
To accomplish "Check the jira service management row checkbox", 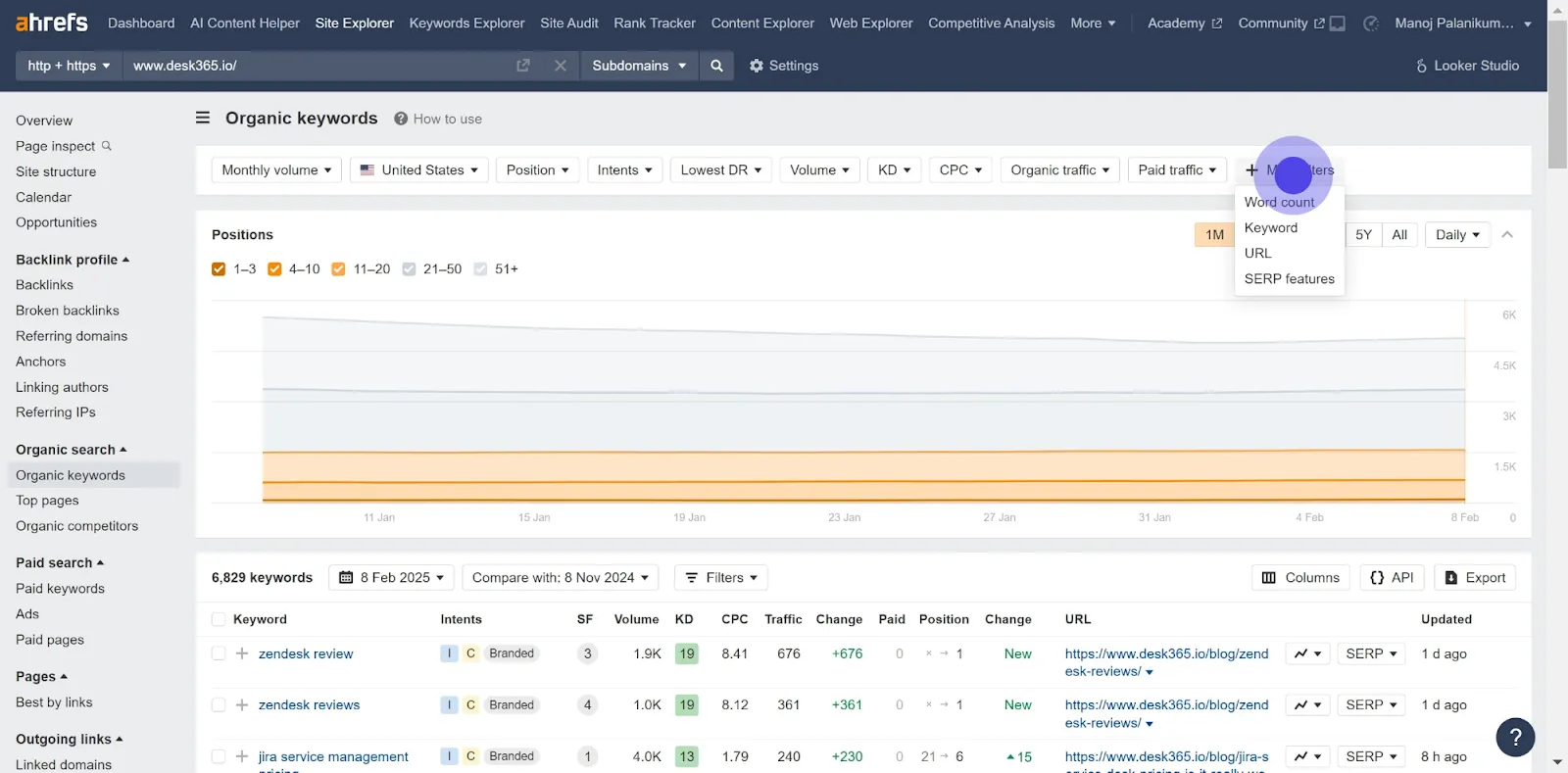I will pyautogui.click(x=219, y=756).
